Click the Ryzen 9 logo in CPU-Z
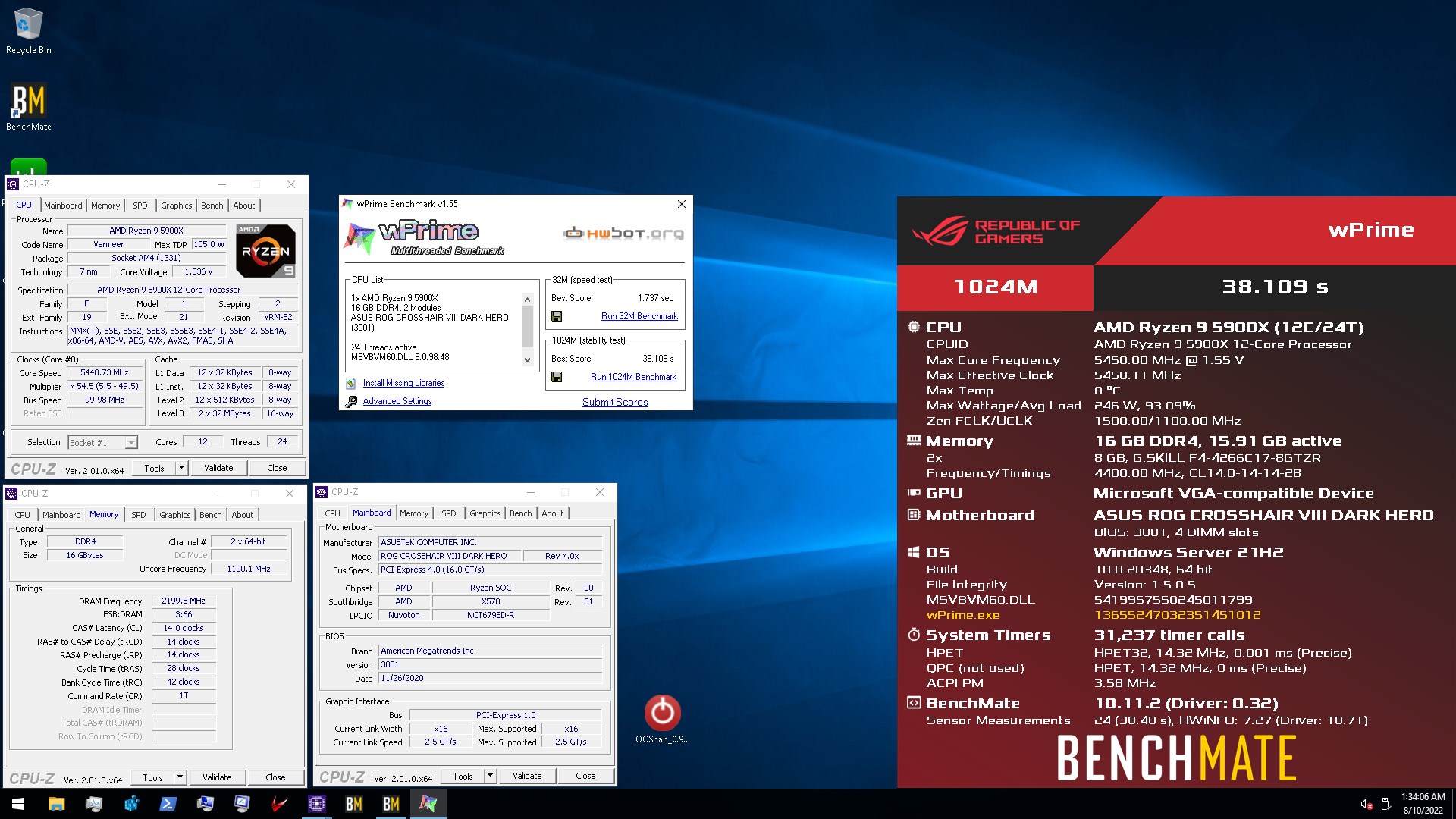Viewport: 1456px width, 819px height. (265, 251)
